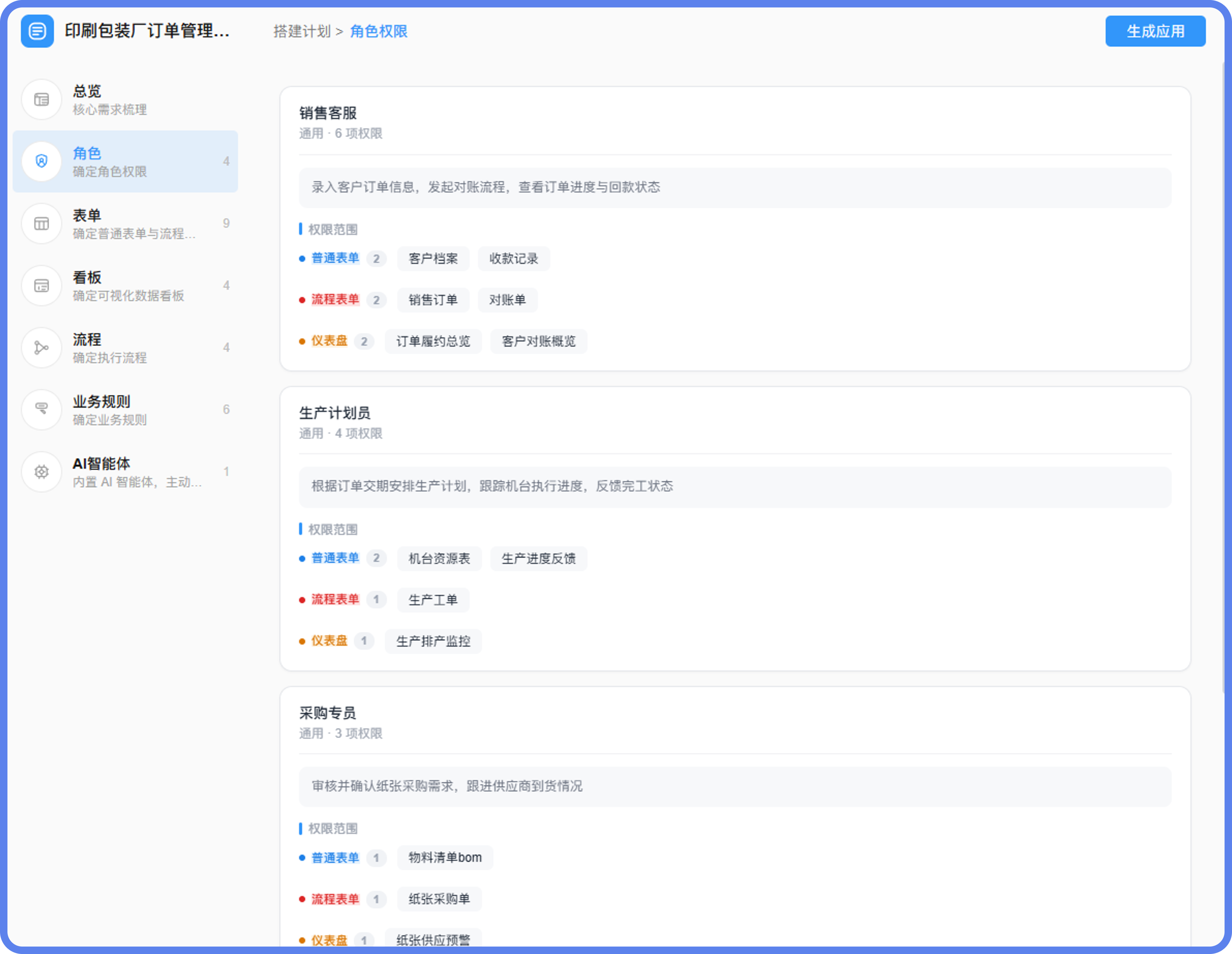
Task: Click the 物料清单bom tag
Action: pos(445,858)
